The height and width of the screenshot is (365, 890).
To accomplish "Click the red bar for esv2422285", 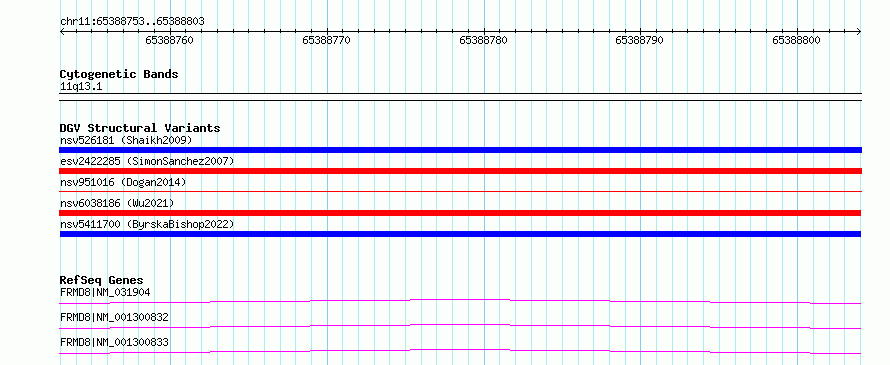I will point(460,171).
